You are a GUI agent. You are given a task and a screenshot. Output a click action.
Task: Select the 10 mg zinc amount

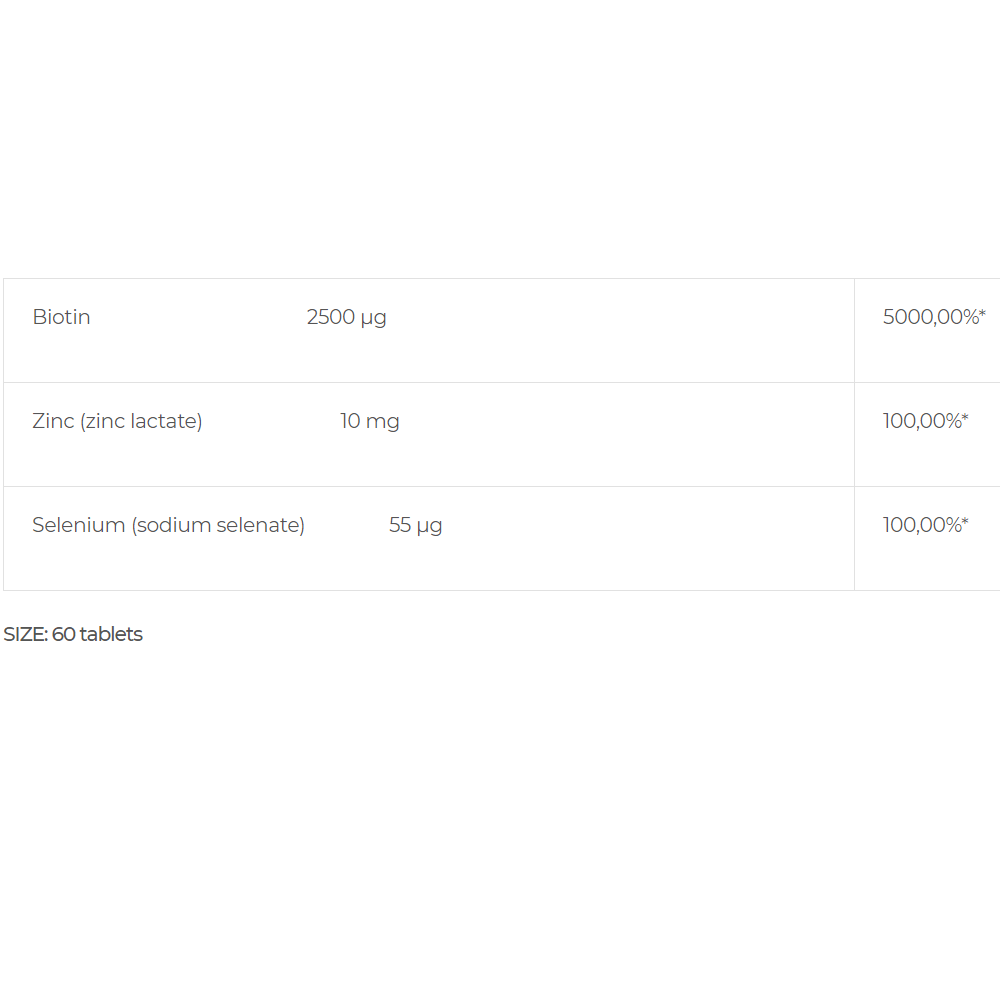point(370,422)
